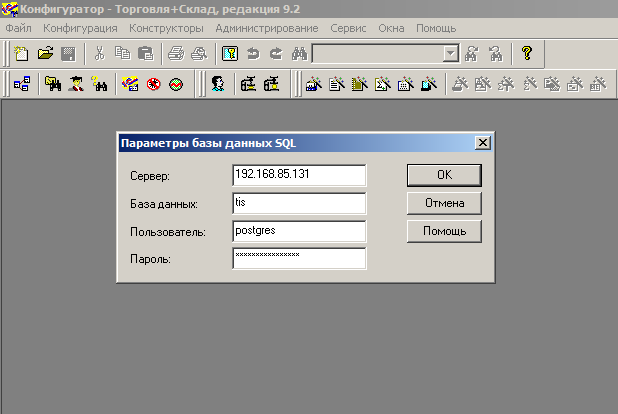Click folder with binoculars search icon
The height and width of the screenshot is (414, 618).
point(52,84)
